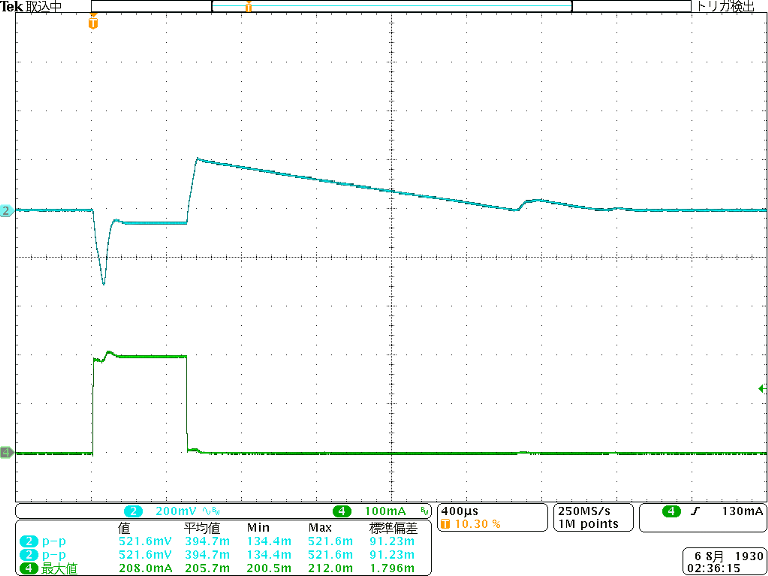Click the channel 4 ground reference marker
The image size is (768, 576).
tap(5, 453)
